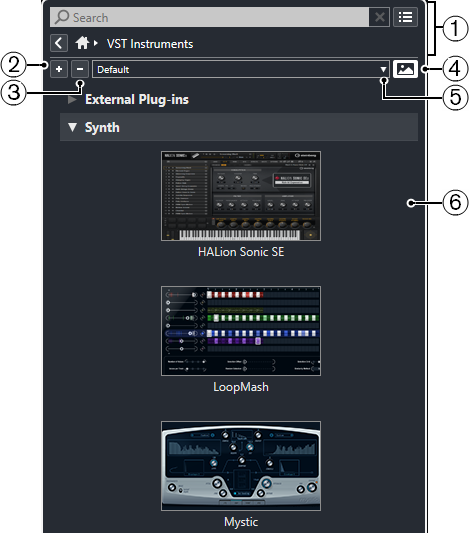Clear the search field with X
Viewport: 469px width, 533px height.
pos(380,17)
